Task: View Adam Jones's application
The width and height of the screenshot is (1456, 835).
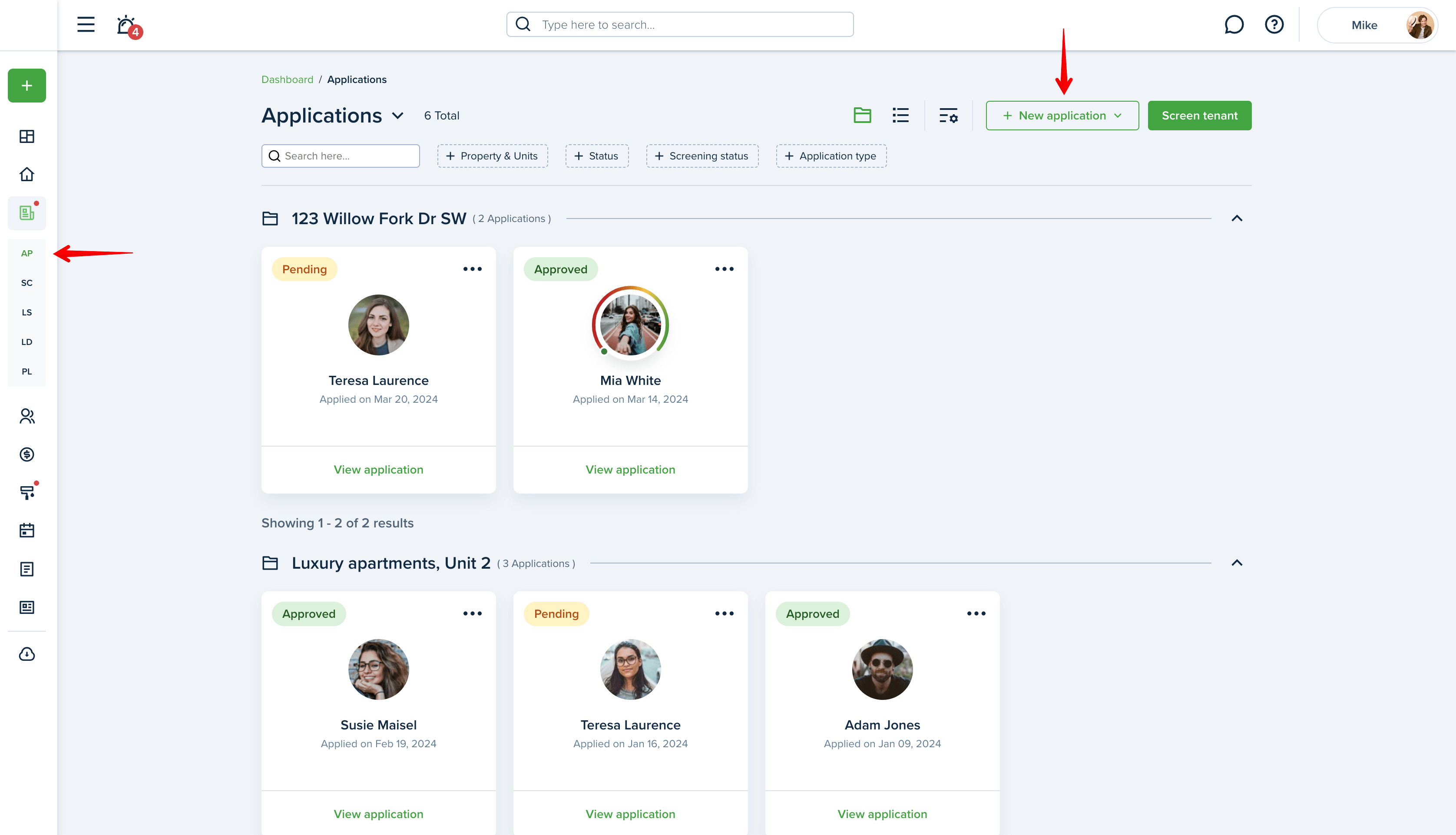Action: [x=882, y=814]
